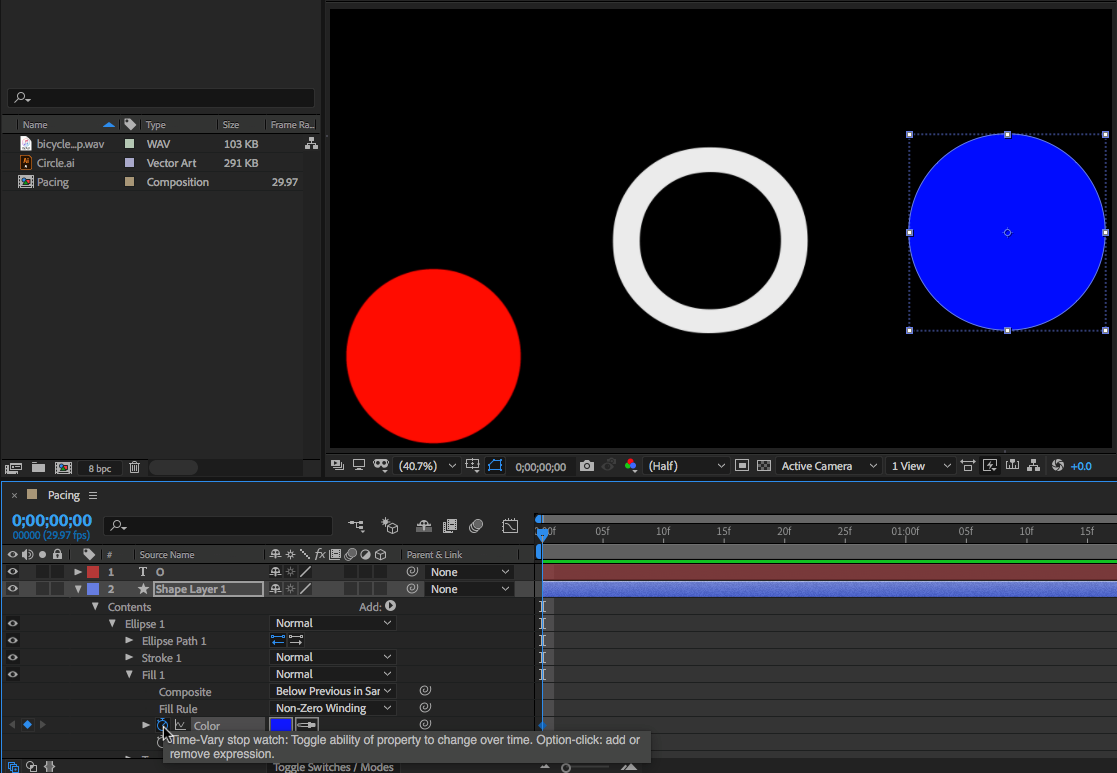
Task: Create a new folder in Project panel
Action: point(38,467)
